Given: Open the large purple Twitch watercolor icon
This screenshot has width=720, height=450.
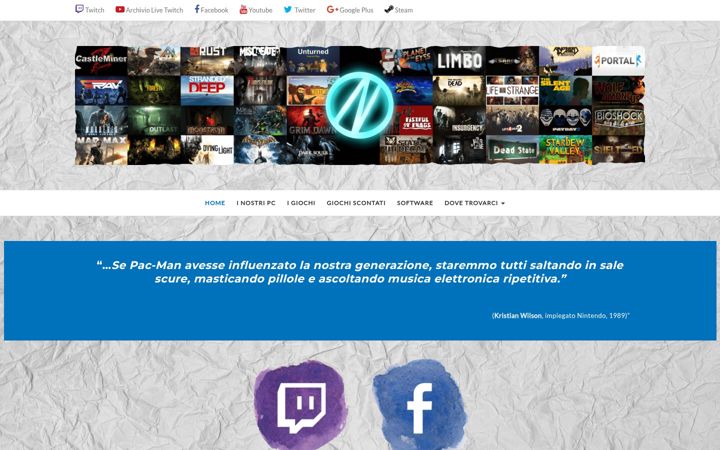Looking at the screenshot, I should [301, 405].
